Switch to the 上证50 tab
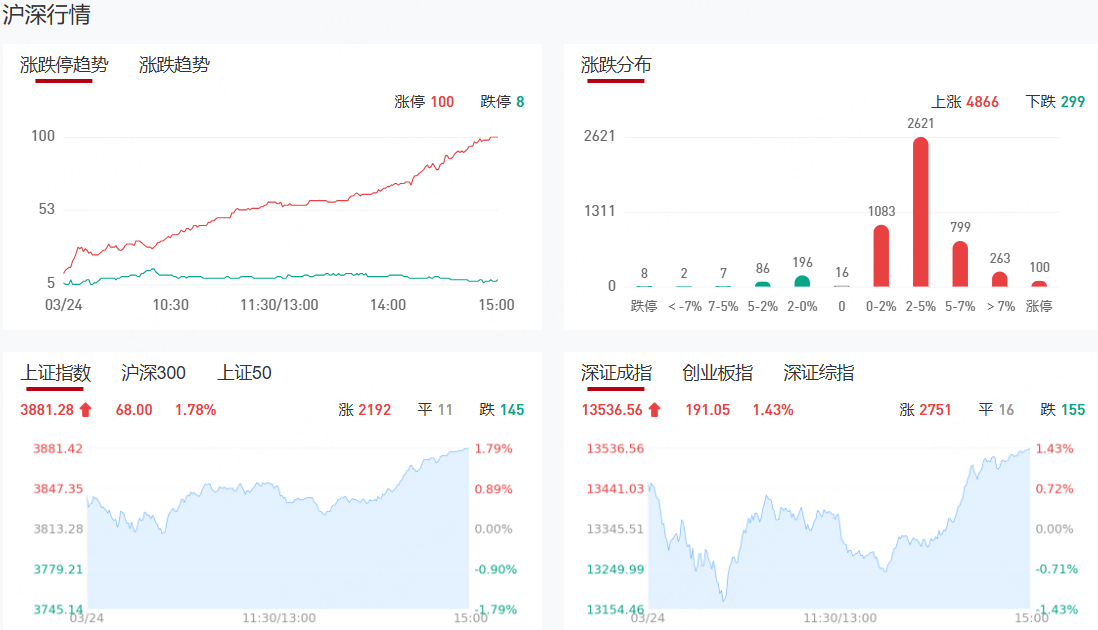Image resolution: width=1098 pixels, height=630 pixels. (244, 374)
